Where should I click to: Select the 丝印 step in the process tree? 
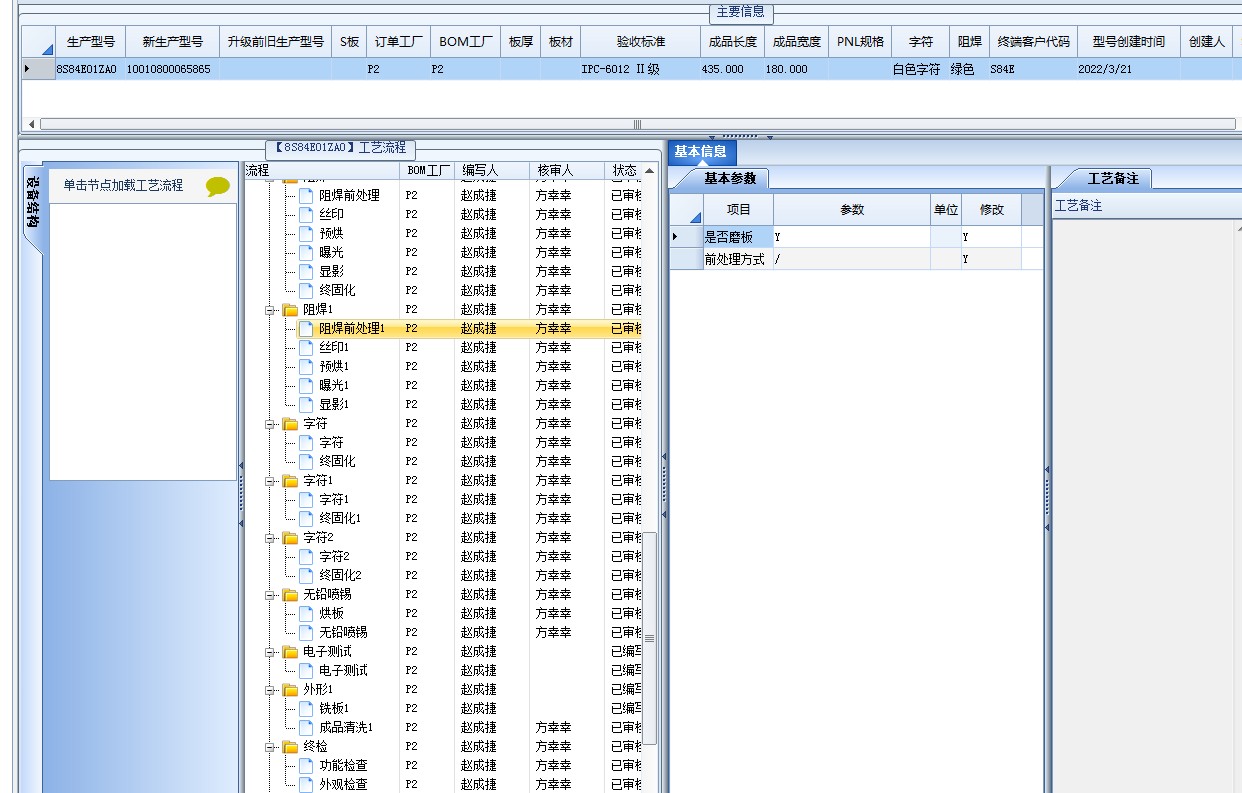[x=332, y=214]
